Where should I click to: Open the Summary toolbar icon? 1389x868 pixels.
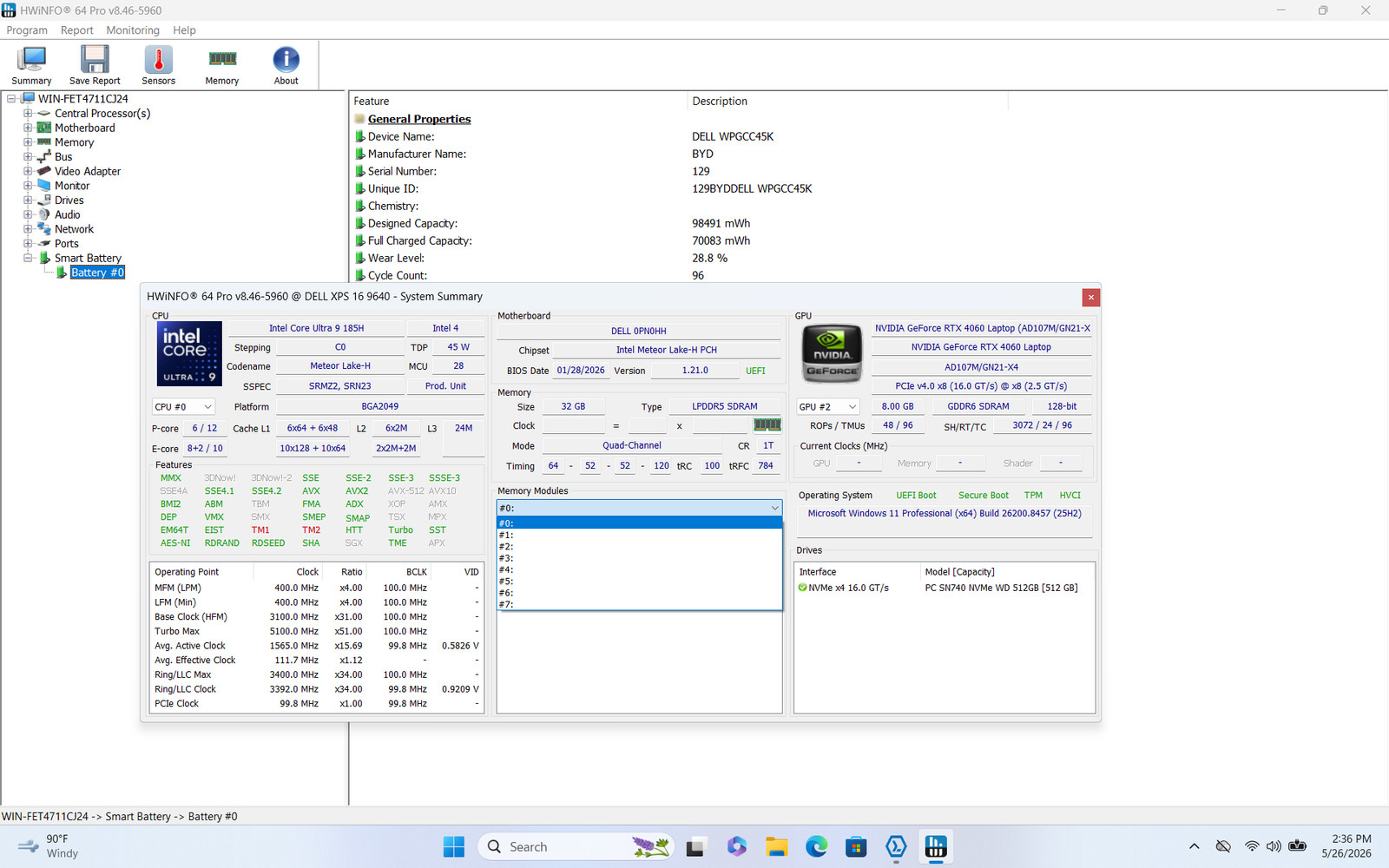coord(31,65)
